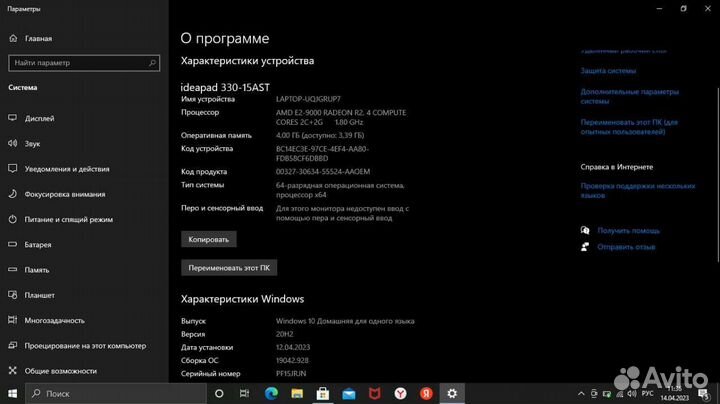This screenshot has width=720, height=404.
Task: Switch the РУС input language indicator
Action: pos(647,393)
